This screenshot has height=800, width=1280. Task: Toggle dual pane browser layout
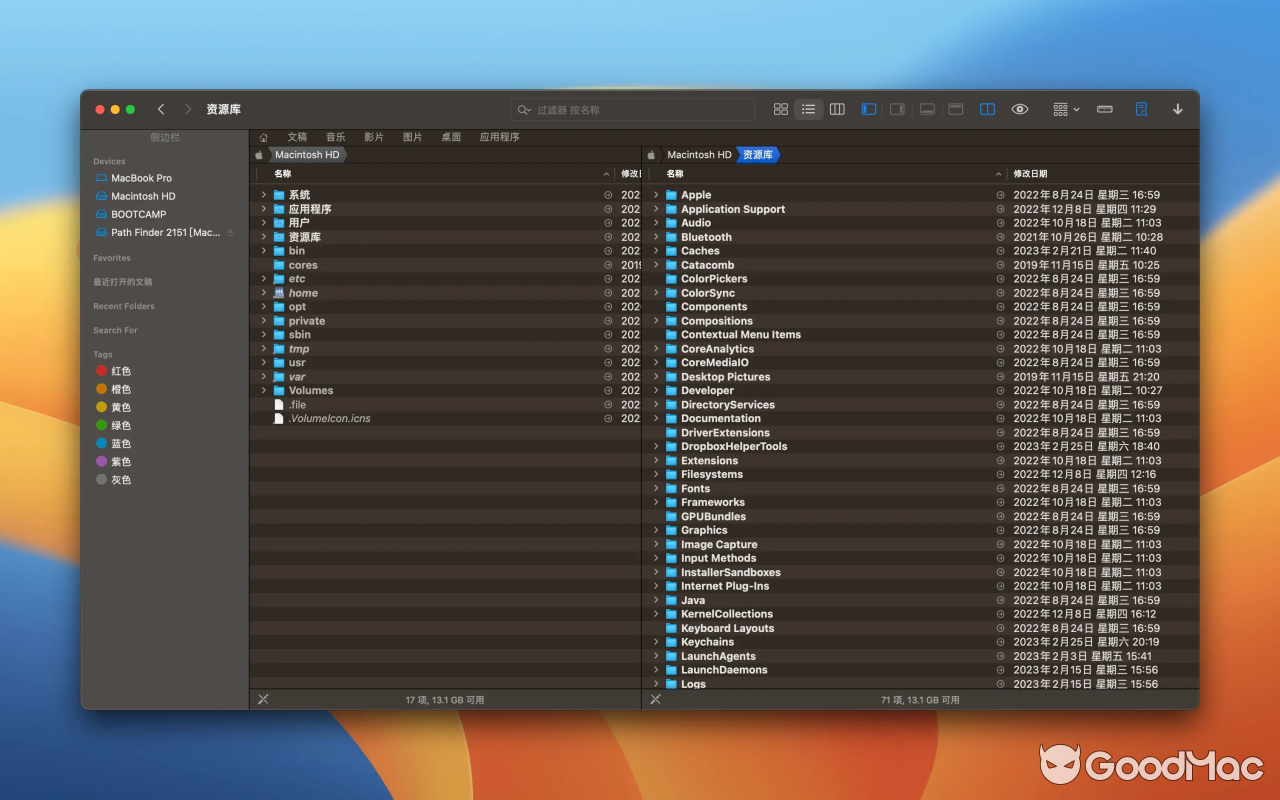pos(987,109)
